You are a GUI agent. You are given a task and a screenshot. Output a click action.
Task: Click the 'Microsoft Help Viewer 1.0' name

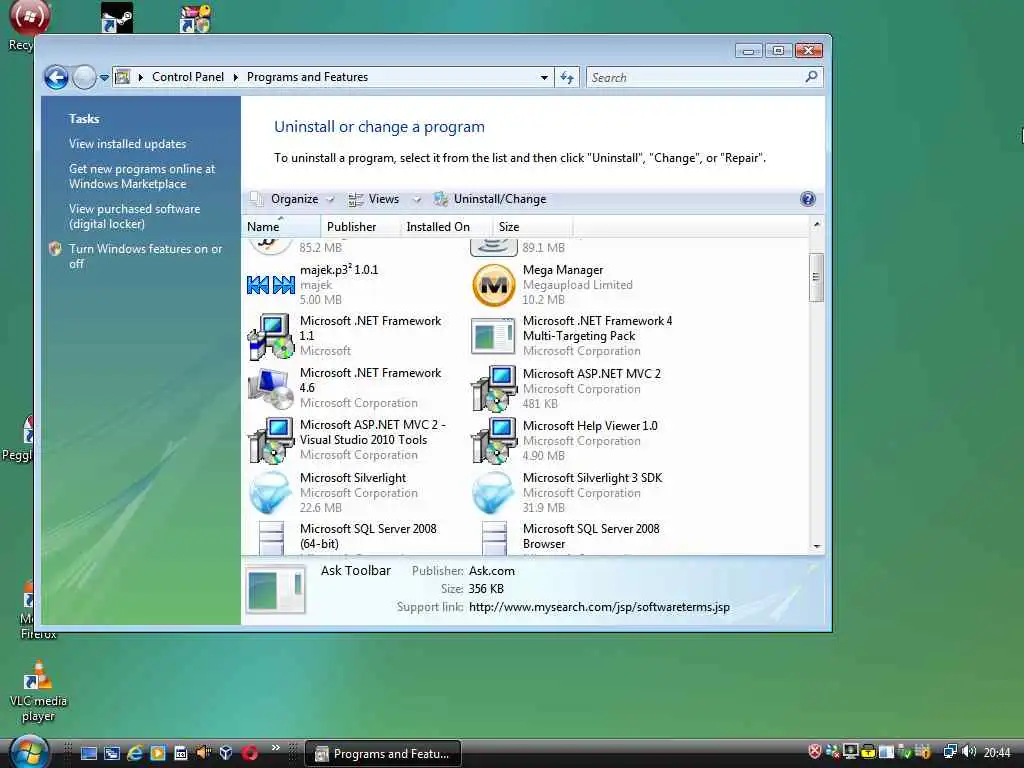[x=590, y=426]
